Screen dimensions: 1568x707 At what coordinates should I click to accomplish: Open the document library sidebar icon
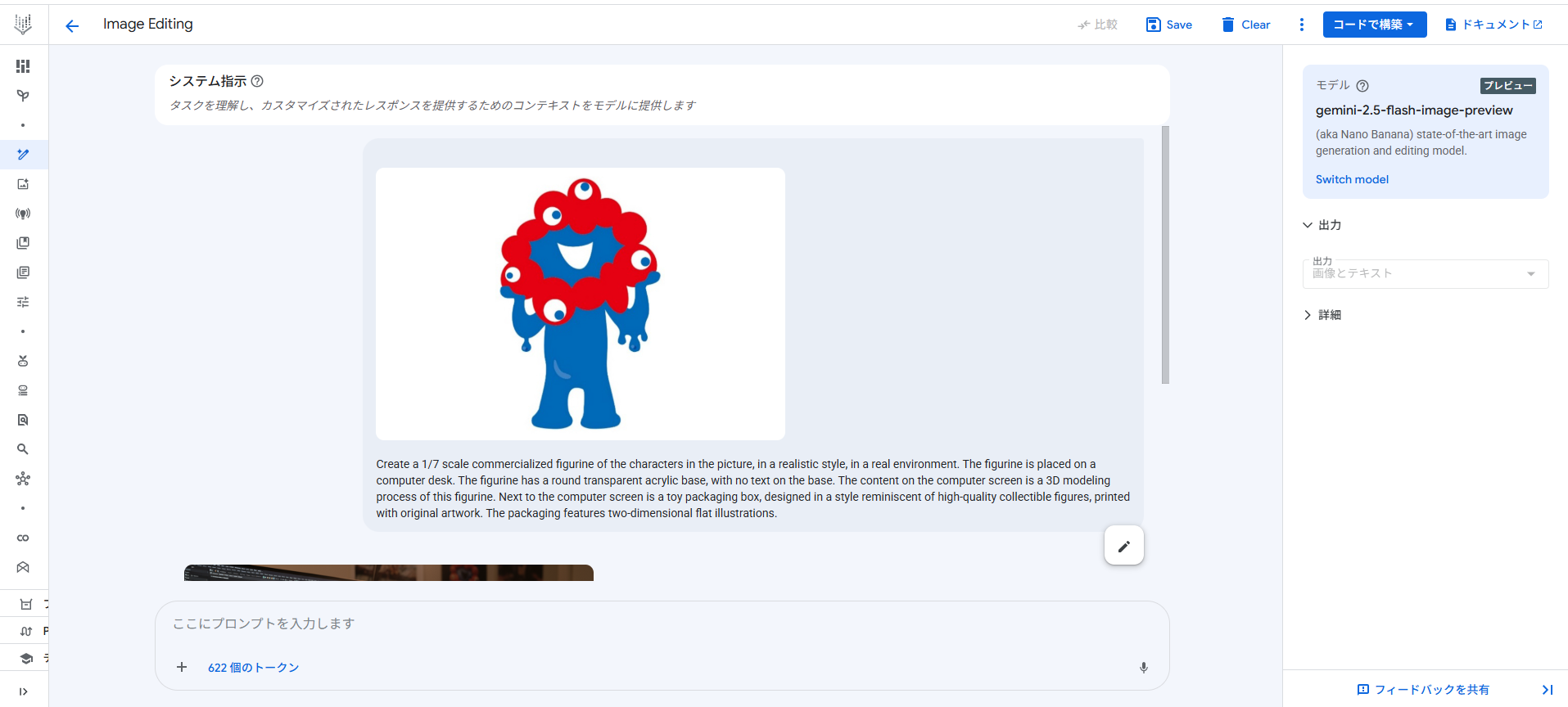click(x=23, y=272)
